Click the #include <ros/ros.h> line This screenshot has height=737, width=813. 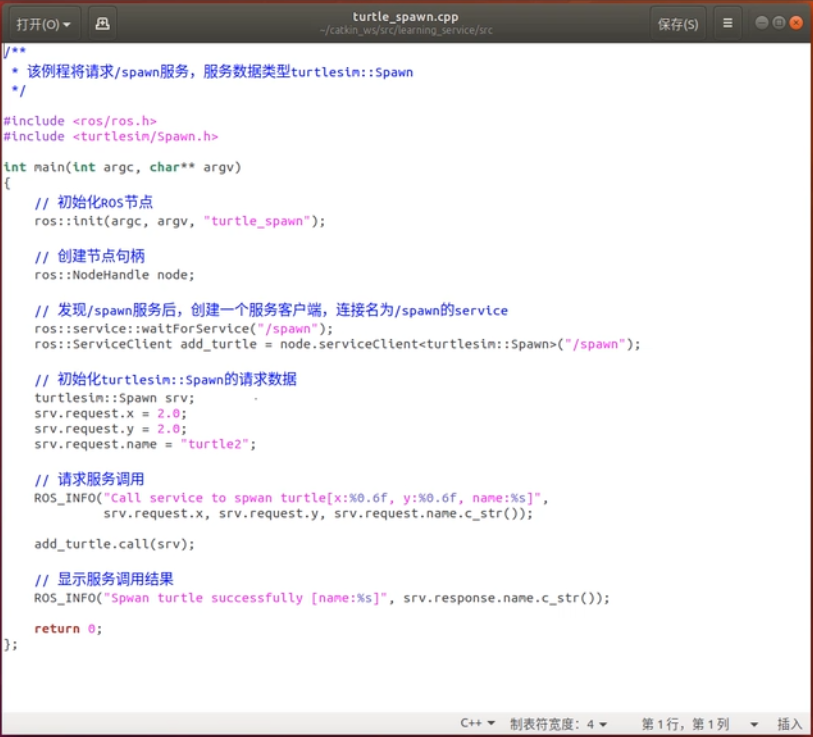pos(80,121)
